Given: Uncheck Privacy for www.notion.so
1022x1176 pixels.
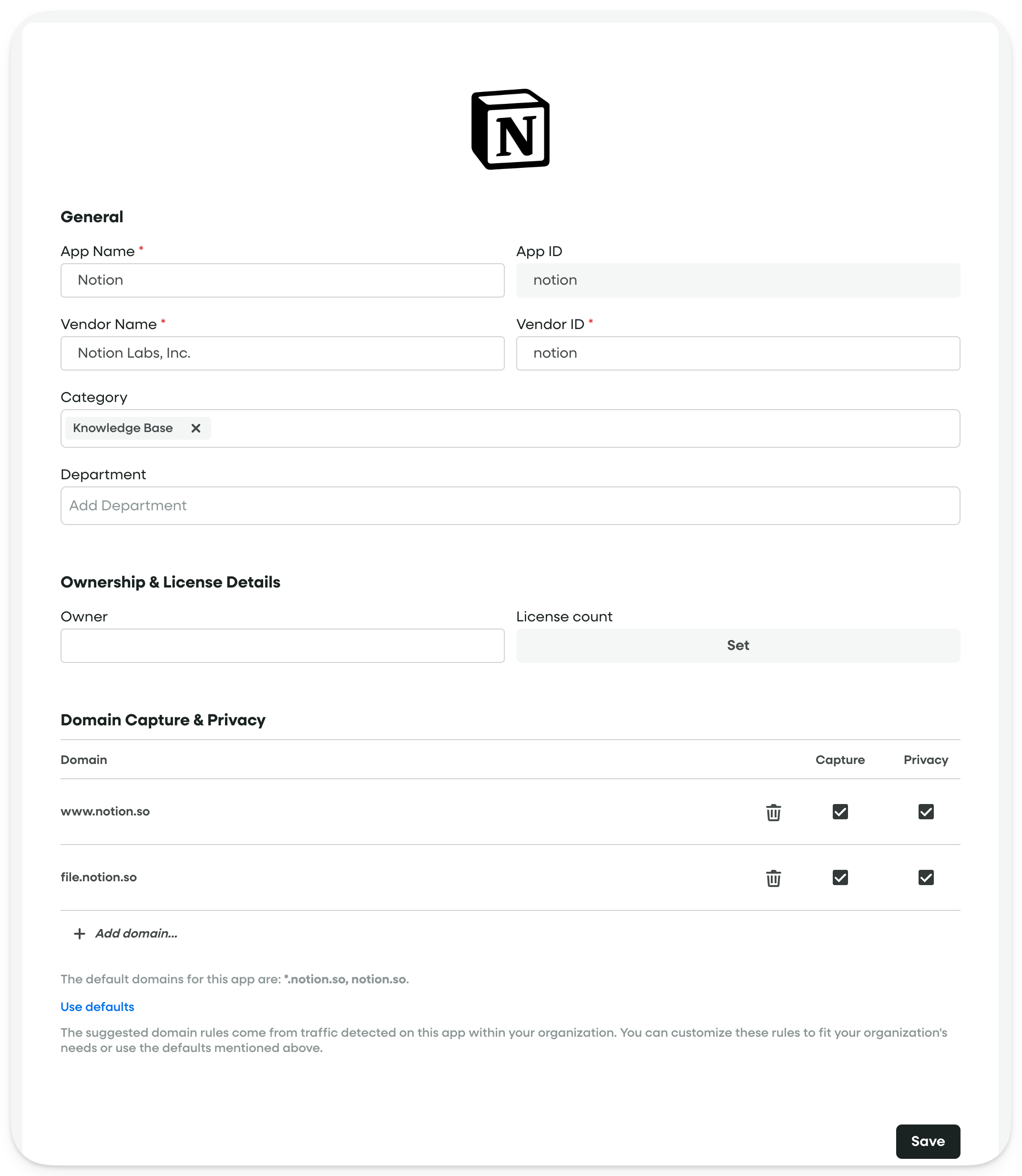Looking at the screenshot, I should click(926, 811).
